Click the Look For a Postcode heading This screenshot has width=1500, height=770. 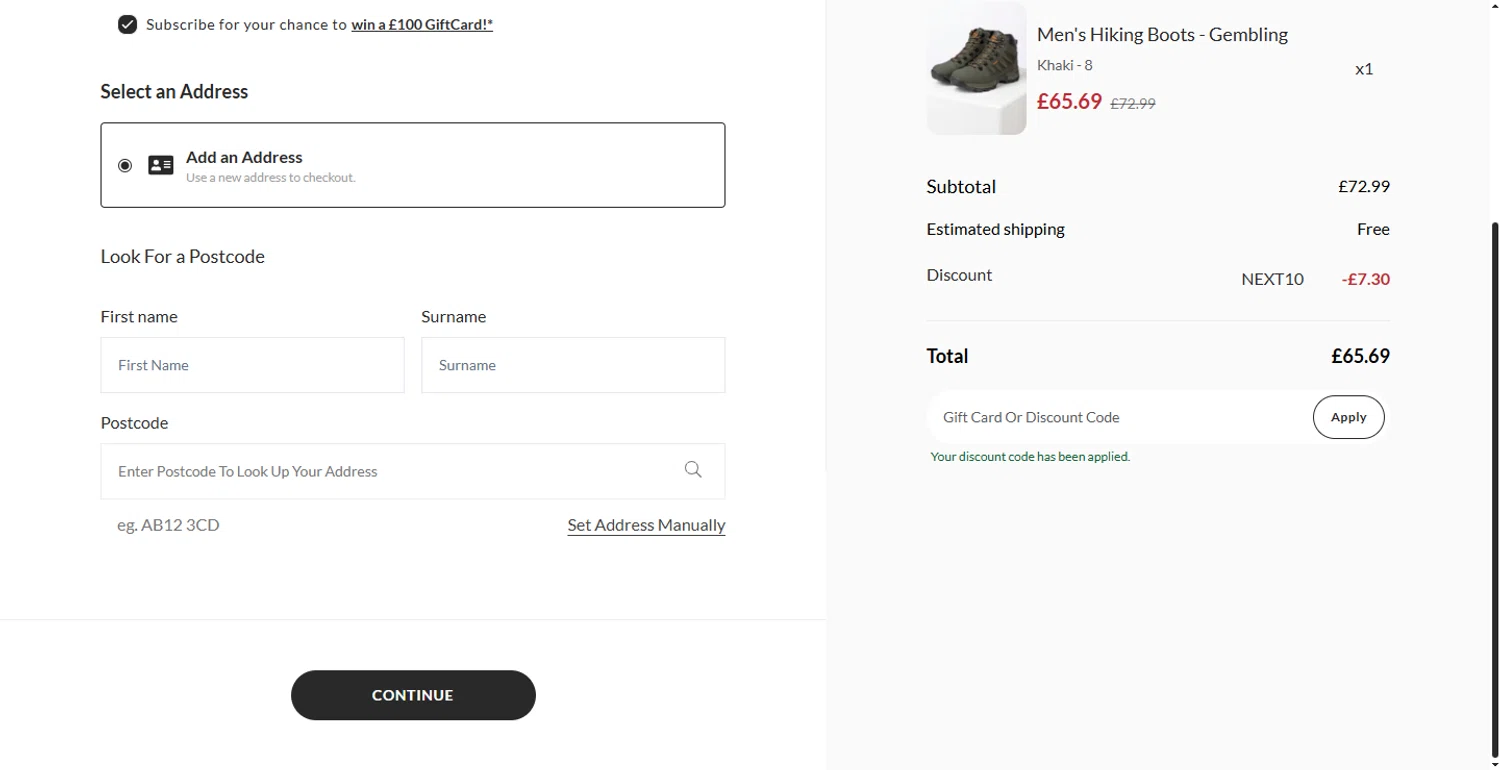tap(182, 256)
